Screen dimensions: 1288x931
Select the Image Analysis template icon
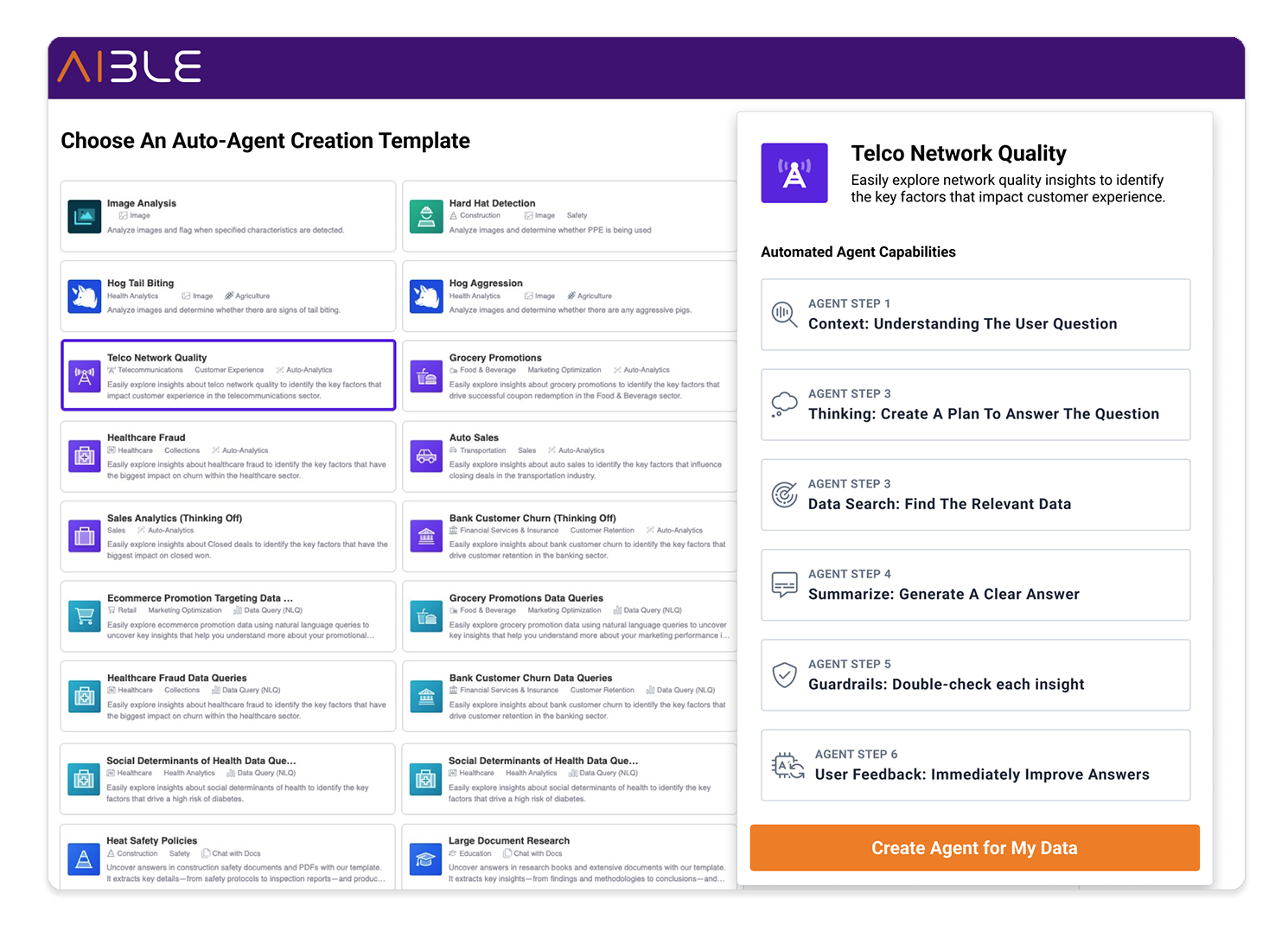[x=85, y=216]
